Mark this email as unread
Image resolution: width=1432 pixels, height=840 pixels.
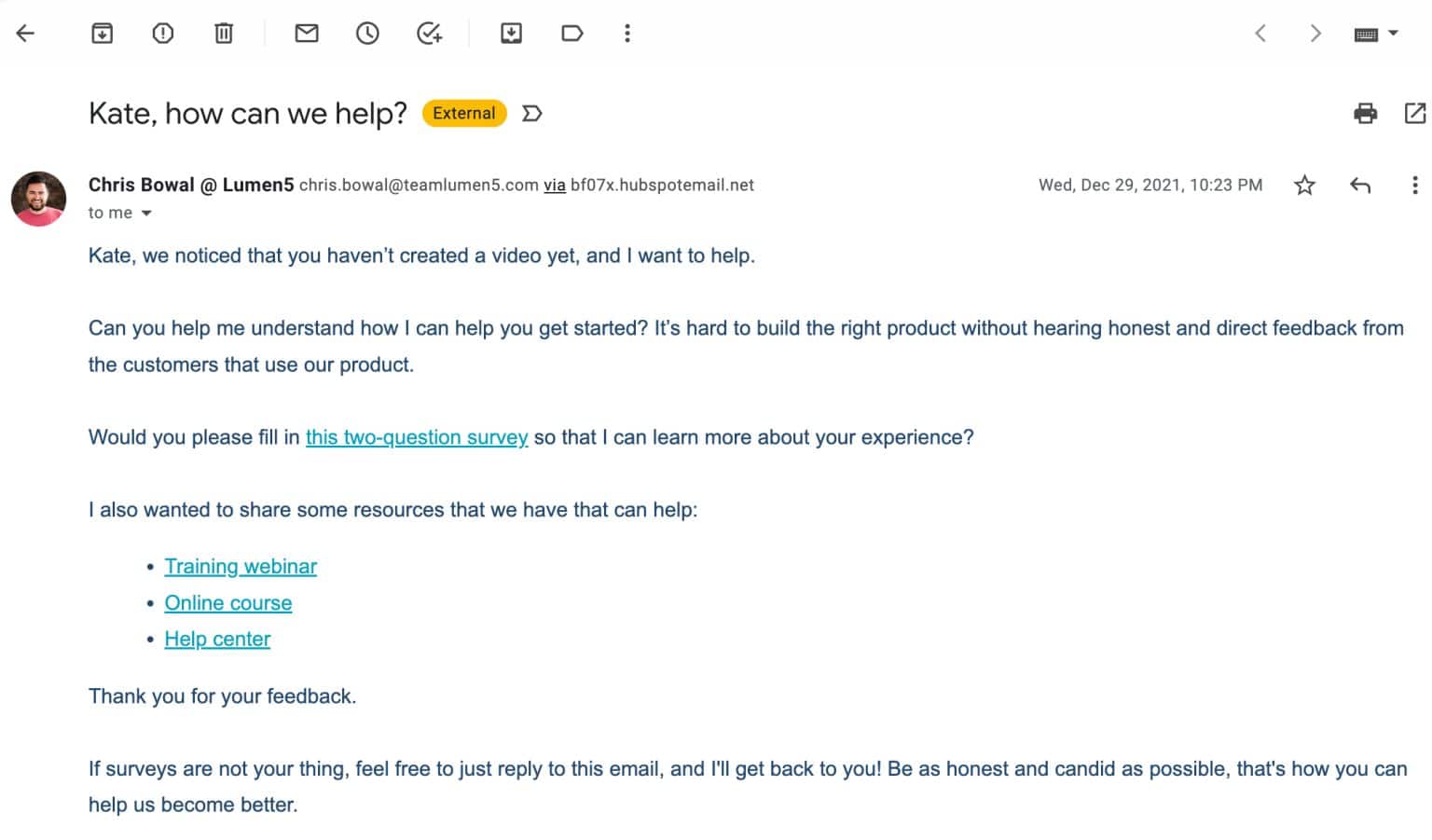coord(306,33)
